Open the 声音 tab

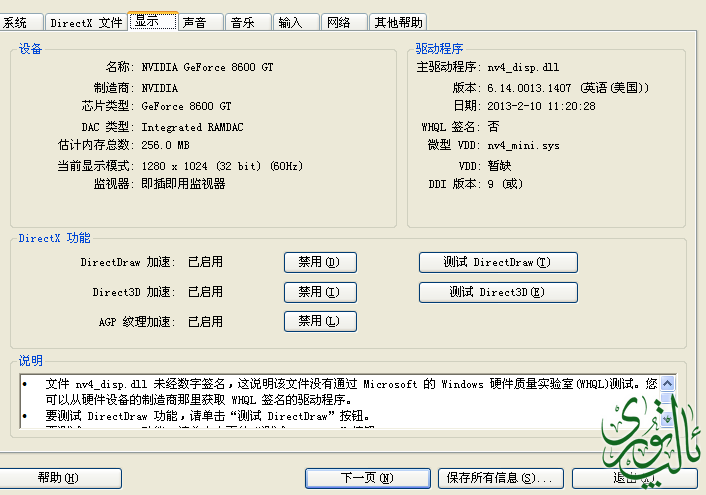point(201,23)
